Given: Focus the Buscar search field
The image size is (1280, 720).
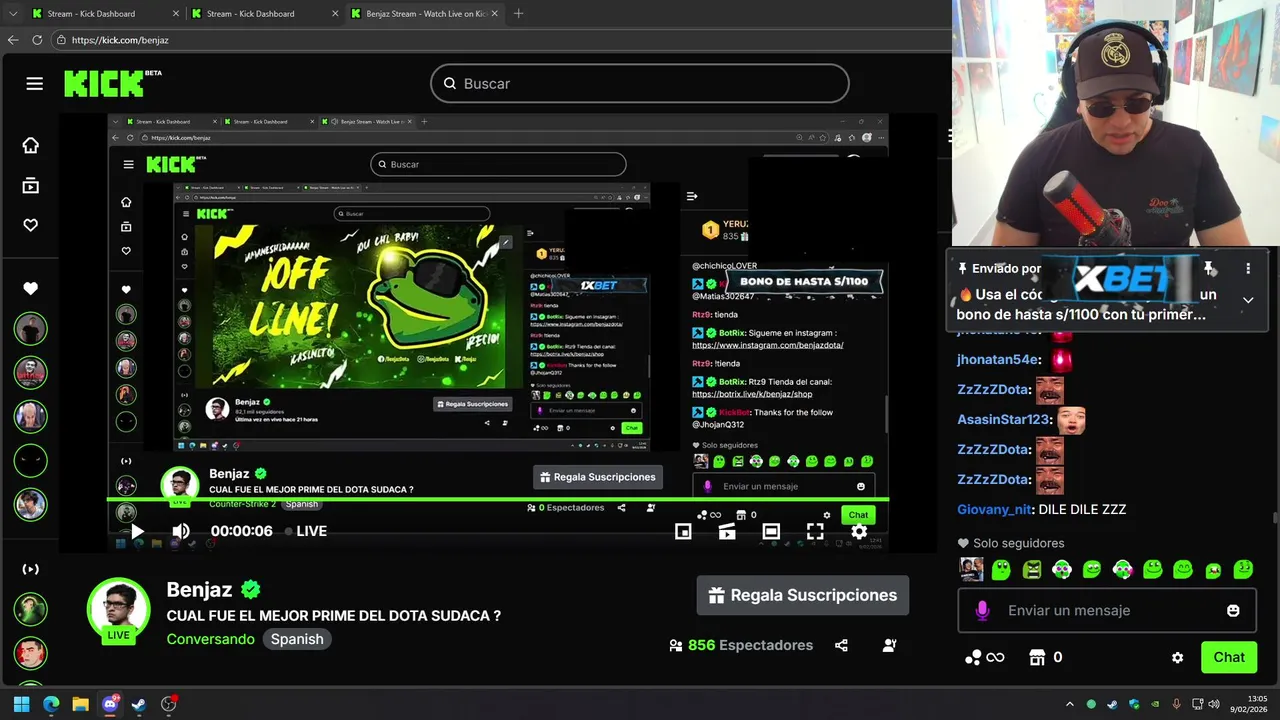Looking at the screenshot, I should coord(640,84).
